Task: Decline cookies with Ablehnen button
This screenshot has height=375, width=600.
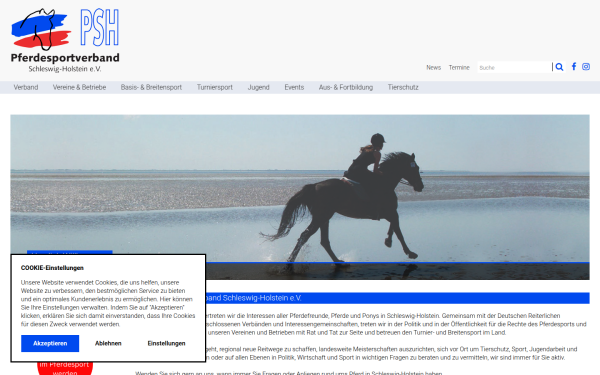Action: pyautogui.click(x=108, y=343)
